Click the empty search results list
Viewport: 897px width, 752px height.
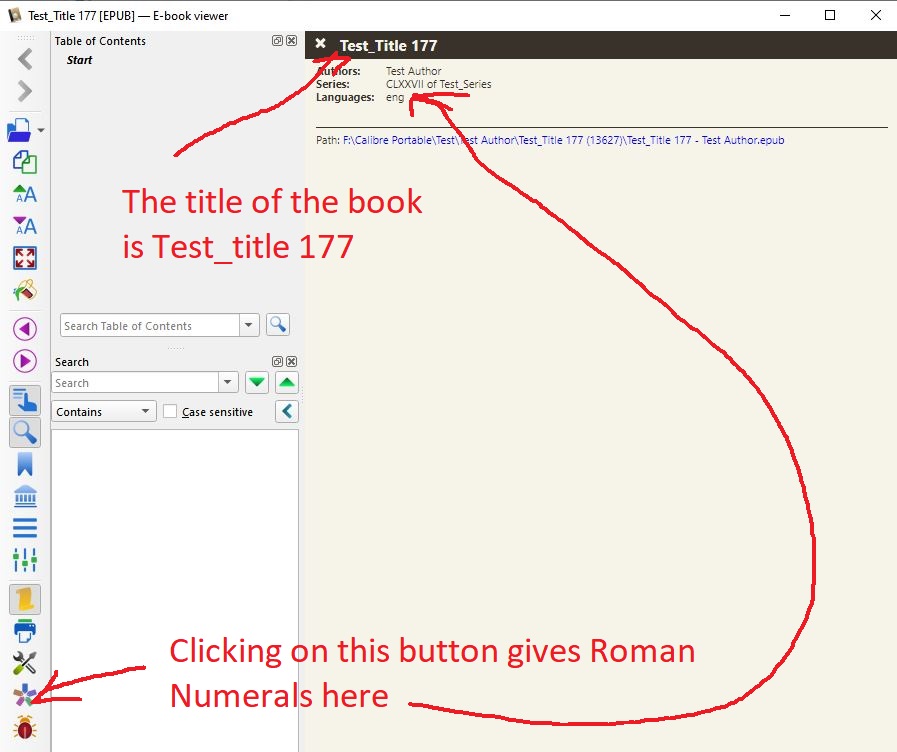(x=175, y=589)
